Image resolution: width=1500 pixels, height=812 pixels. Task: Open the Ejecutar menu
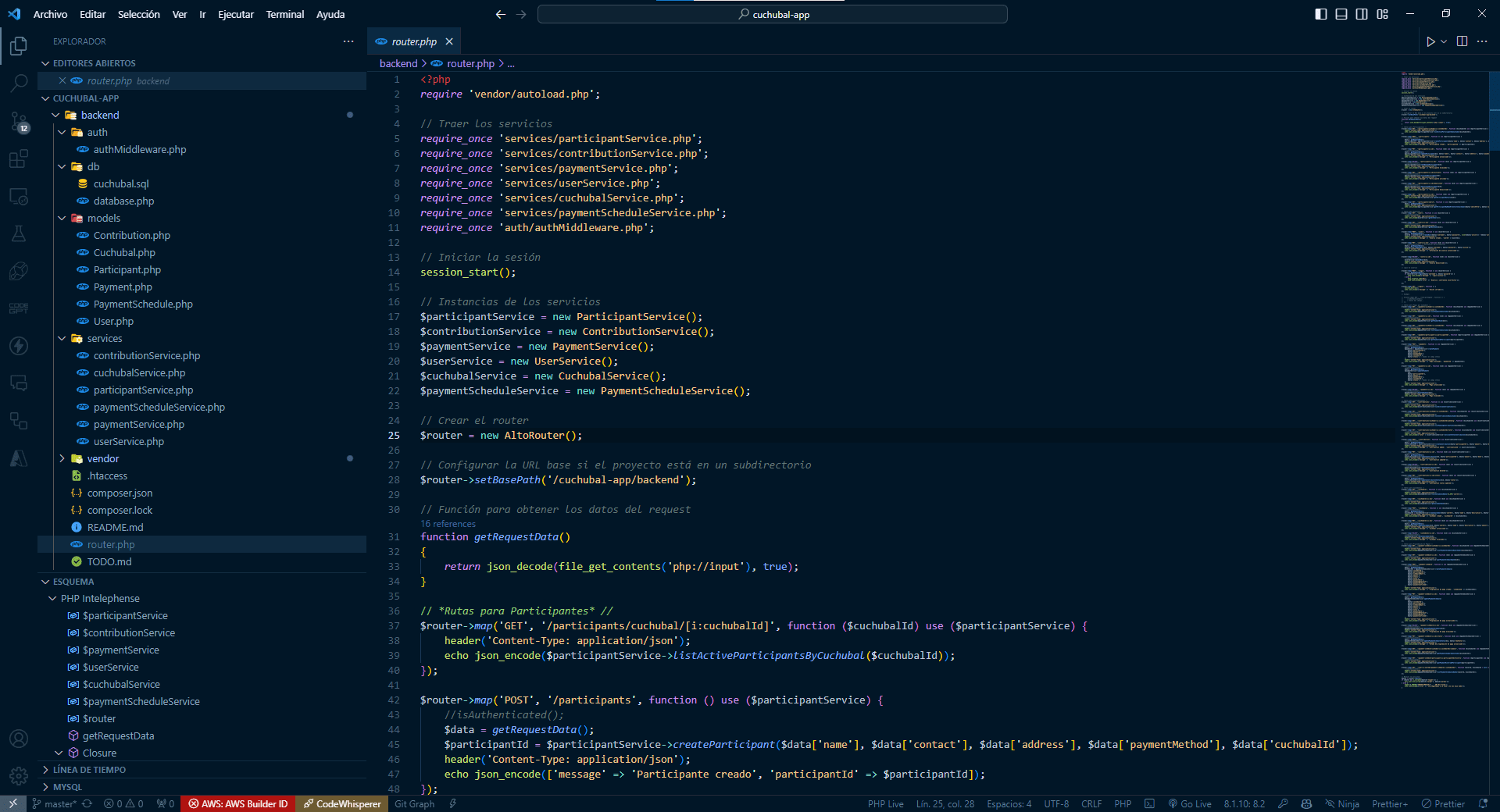[x=236, y=14]
